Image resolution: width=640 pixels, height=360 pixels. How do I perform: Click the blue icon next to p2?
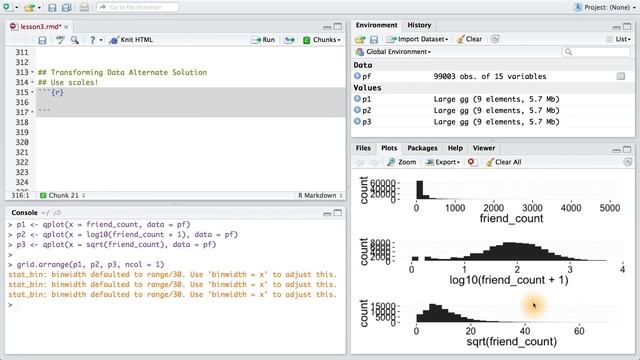click(x=357, y=110)
